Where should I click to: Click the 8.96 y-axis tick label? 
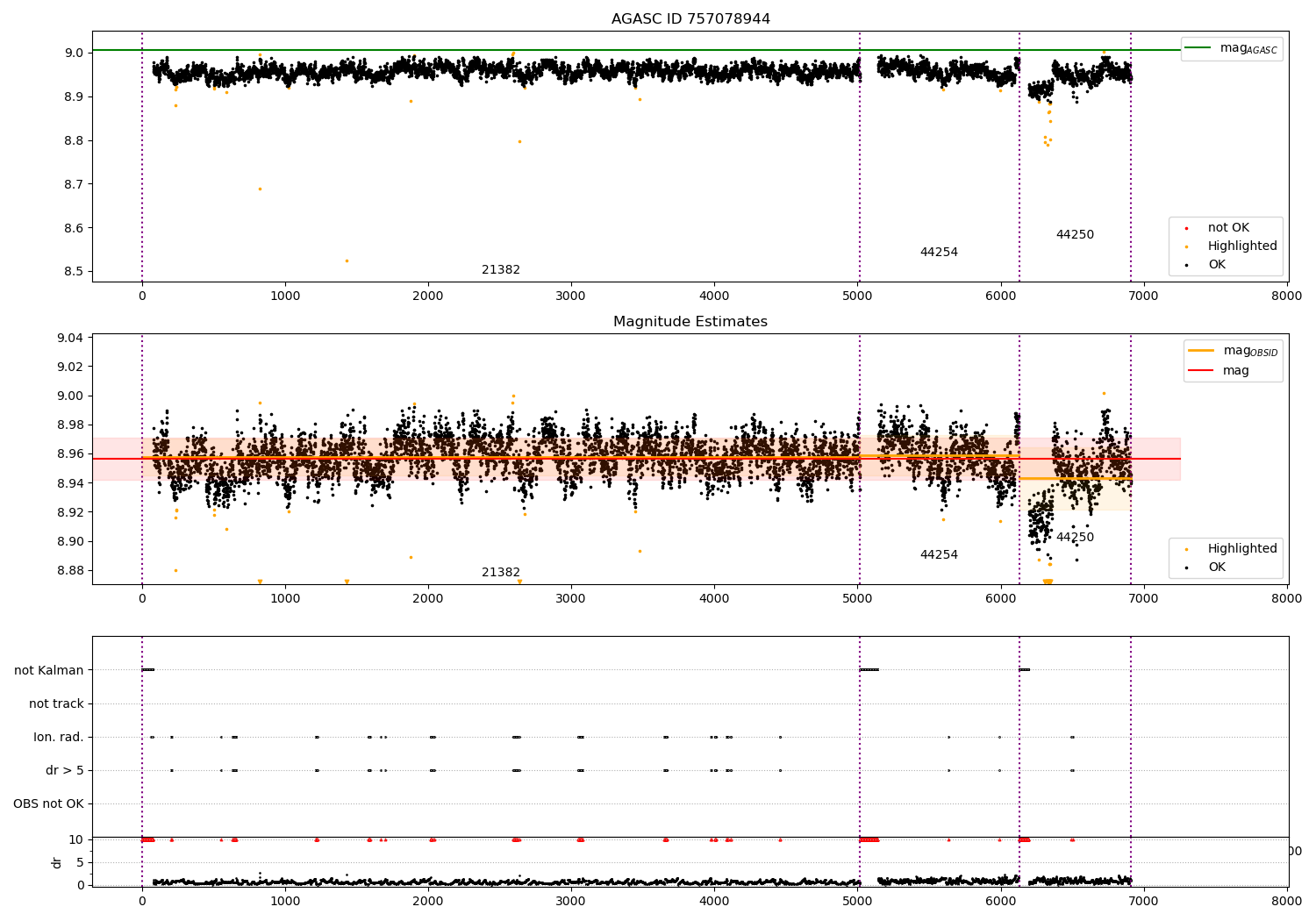70,454
